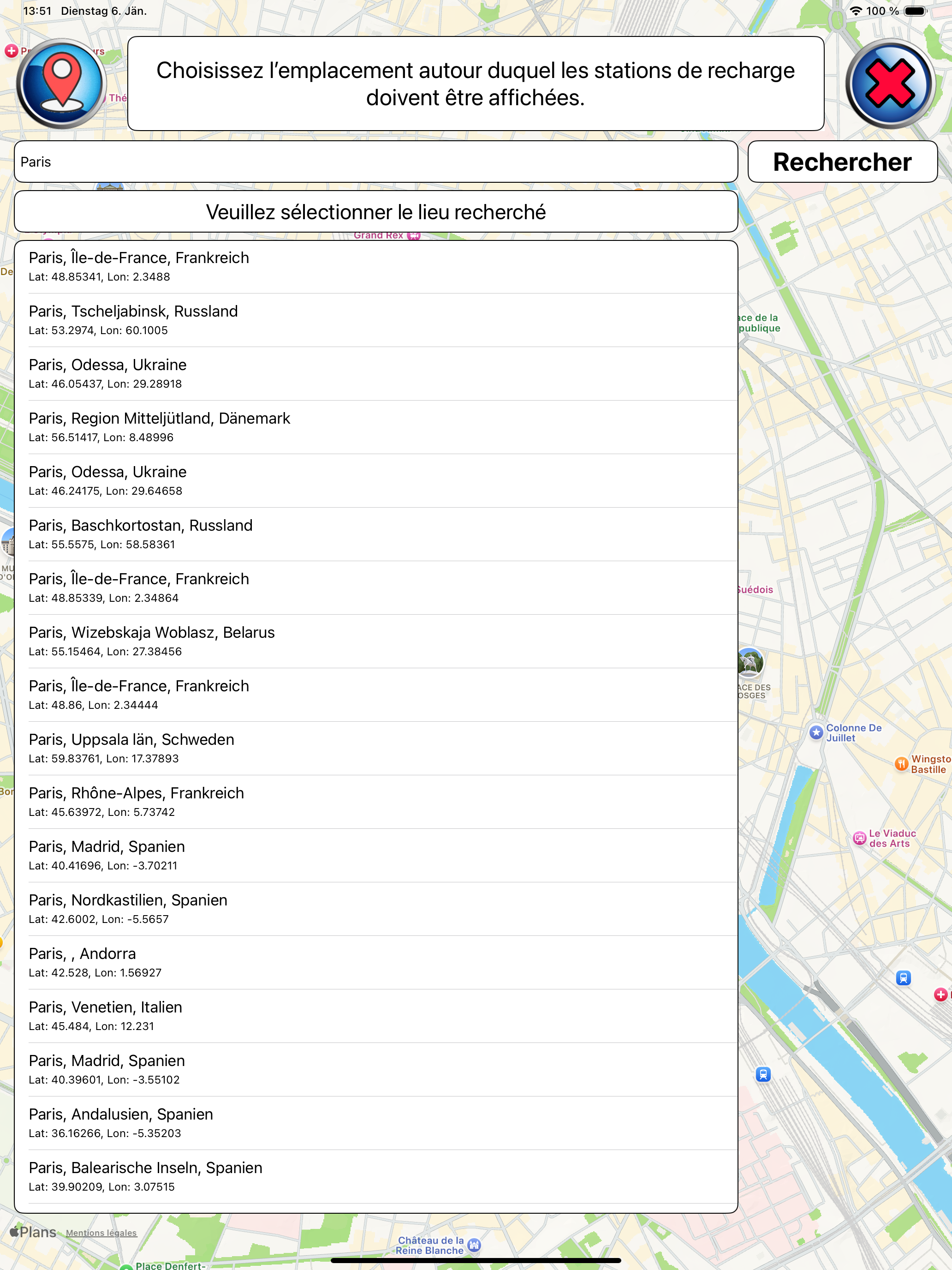Click the Château de la Reine Blanche marker
The image size is (952, 1270).
pos(474,1245)
